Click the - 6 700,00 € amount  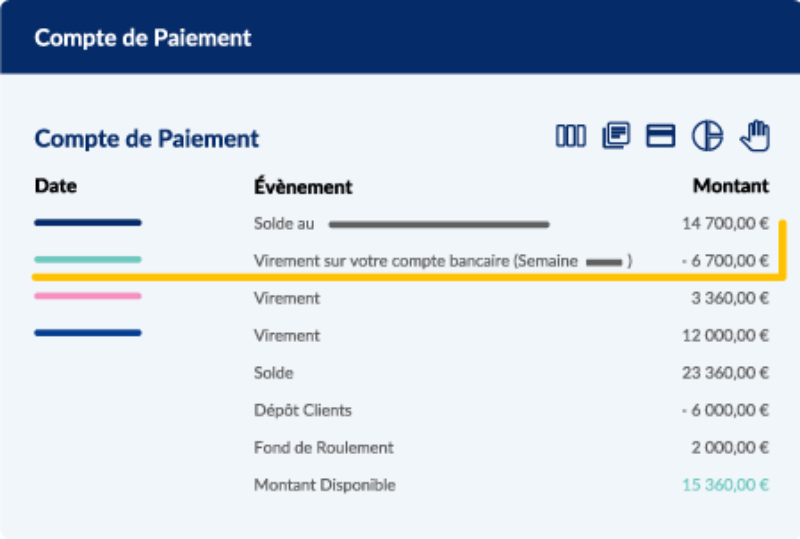(724, 261)
